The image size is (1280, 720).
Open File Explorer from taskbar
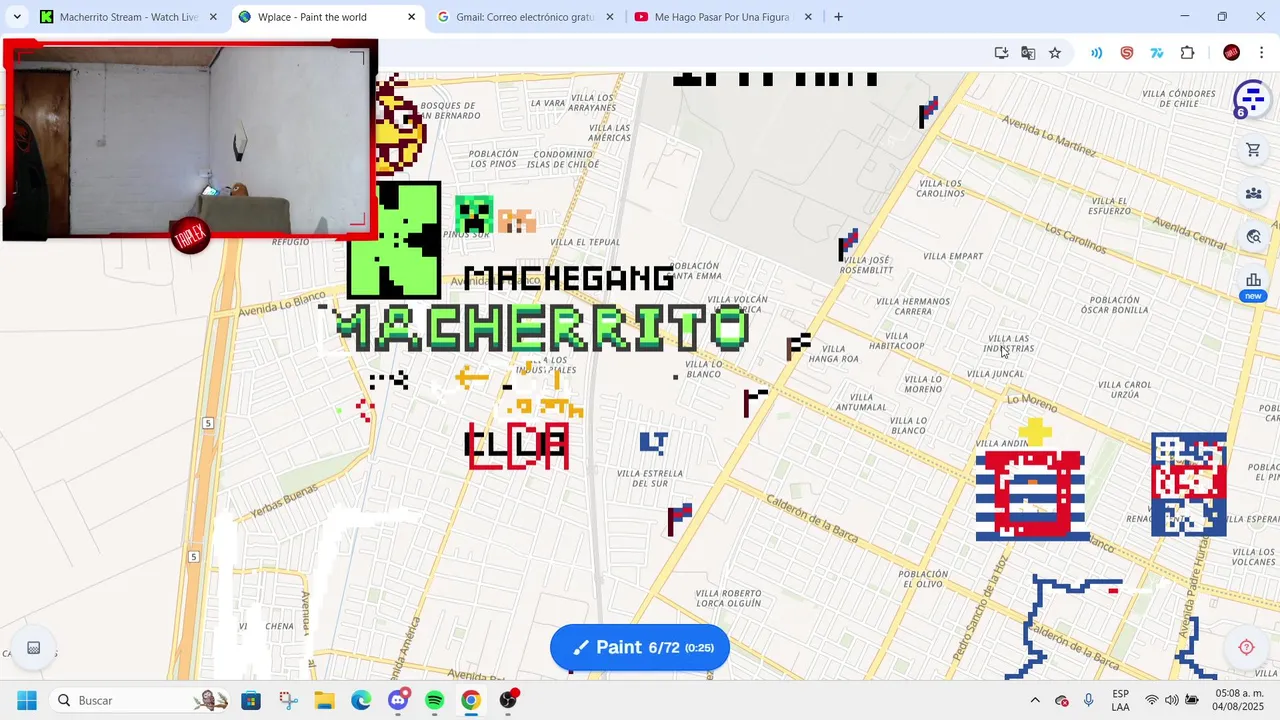pyautogui.click(x=324, y=700)
